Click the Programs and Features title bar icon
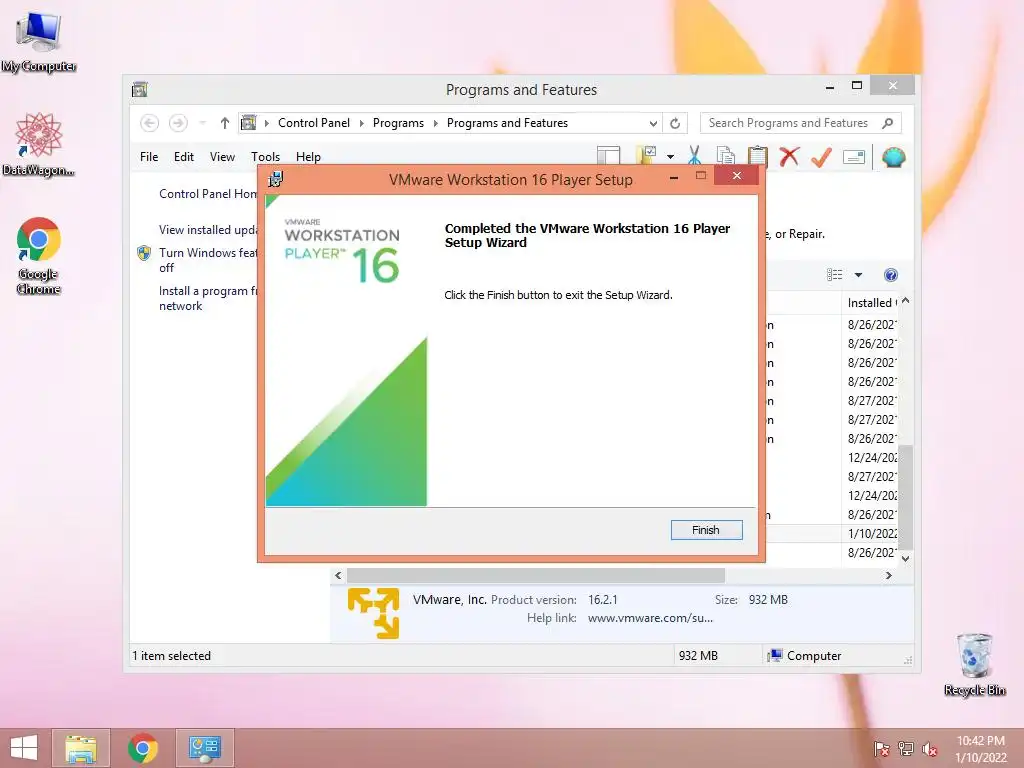 pyautogui.click(x=140, y=89)
